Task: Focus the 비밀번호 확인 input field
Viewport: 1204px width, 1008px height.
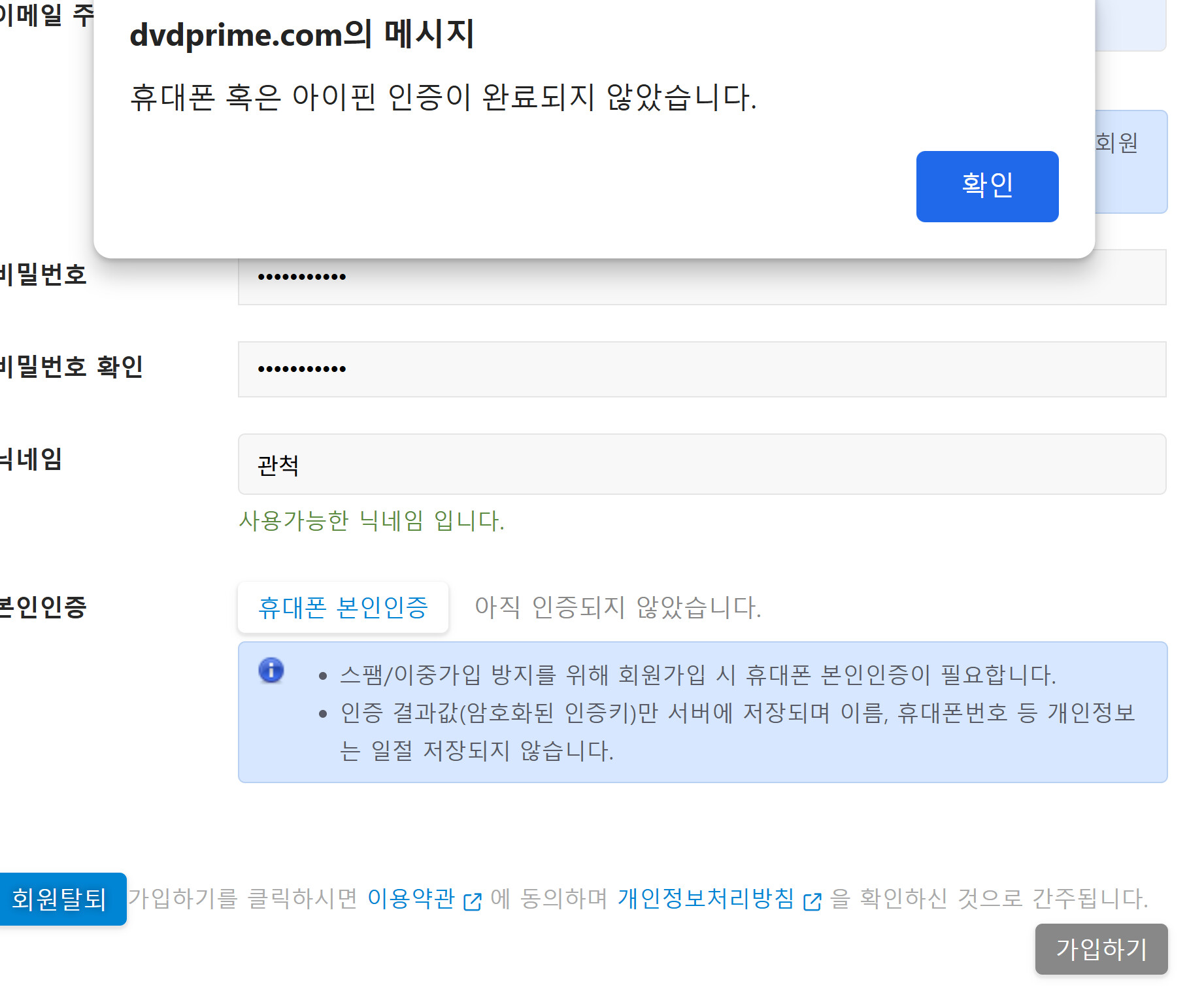Action: 701,369
